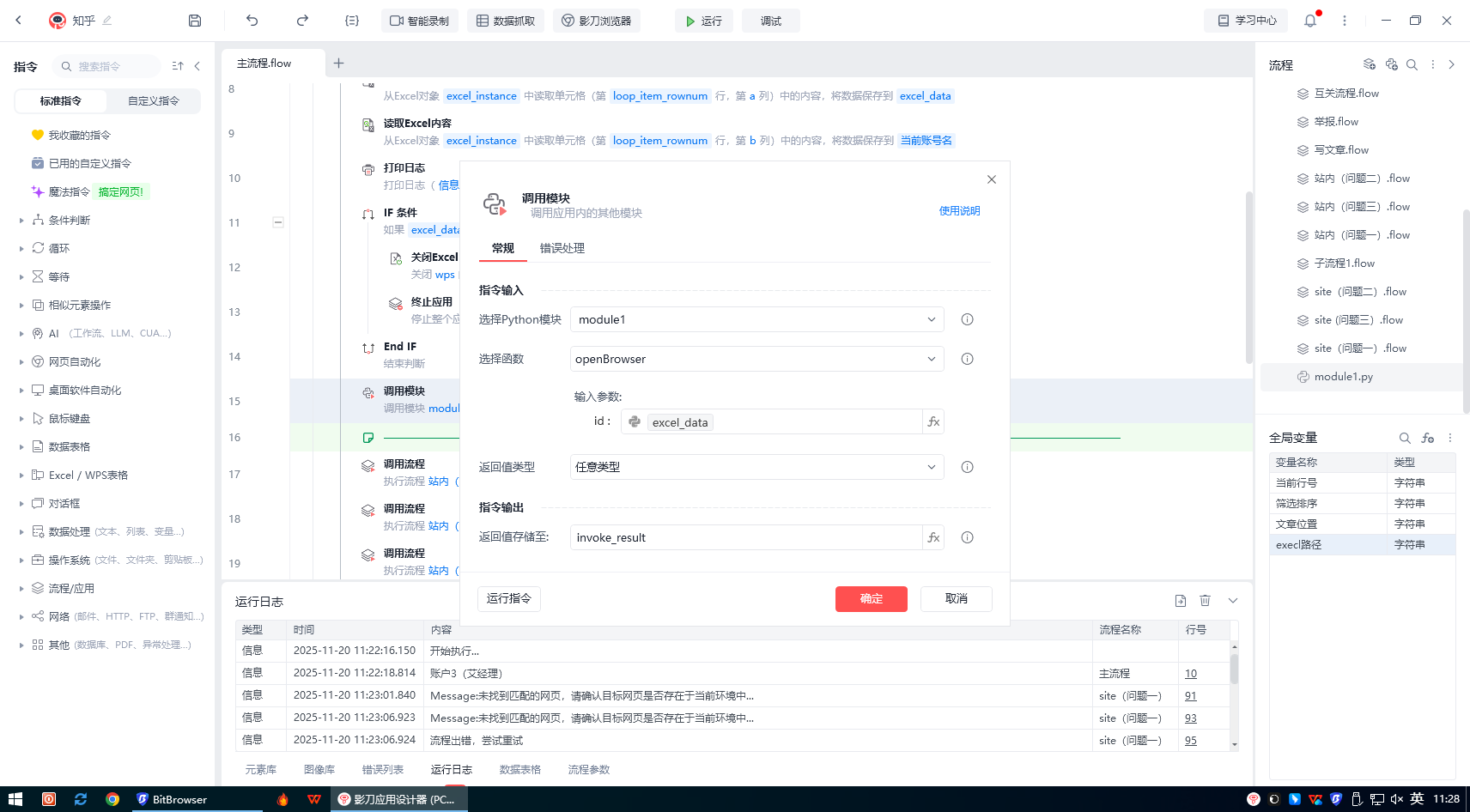
Task: Expand the 条件判断 category
Action: [x=21, y=221]
